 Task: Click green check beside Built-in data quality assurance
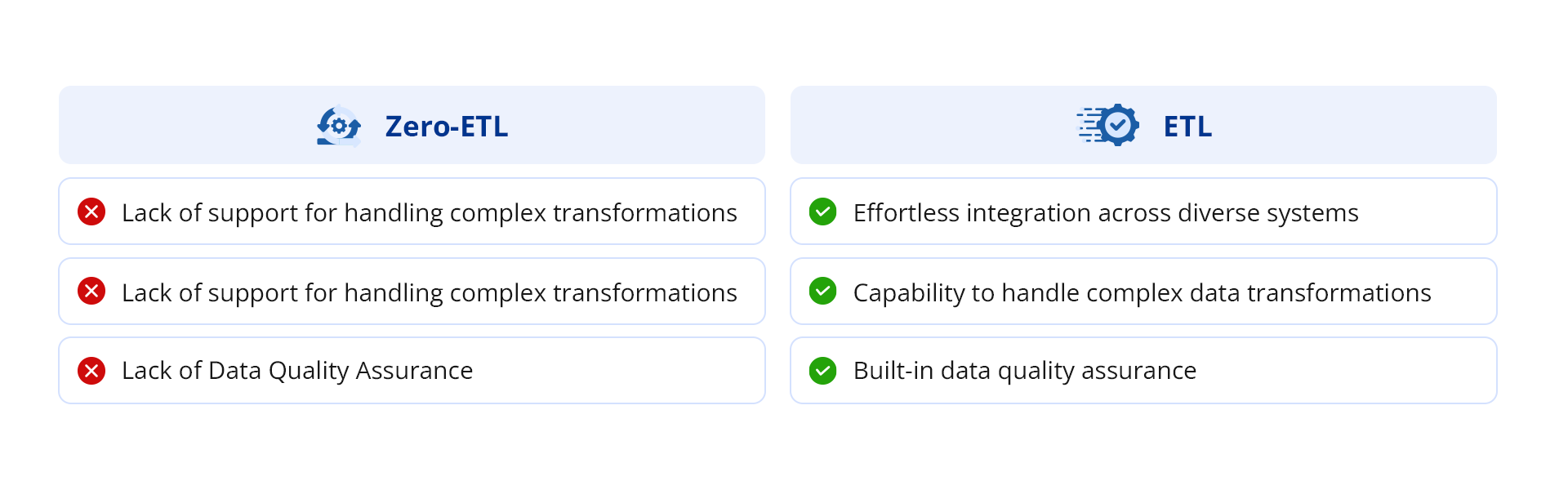[822, 371]
